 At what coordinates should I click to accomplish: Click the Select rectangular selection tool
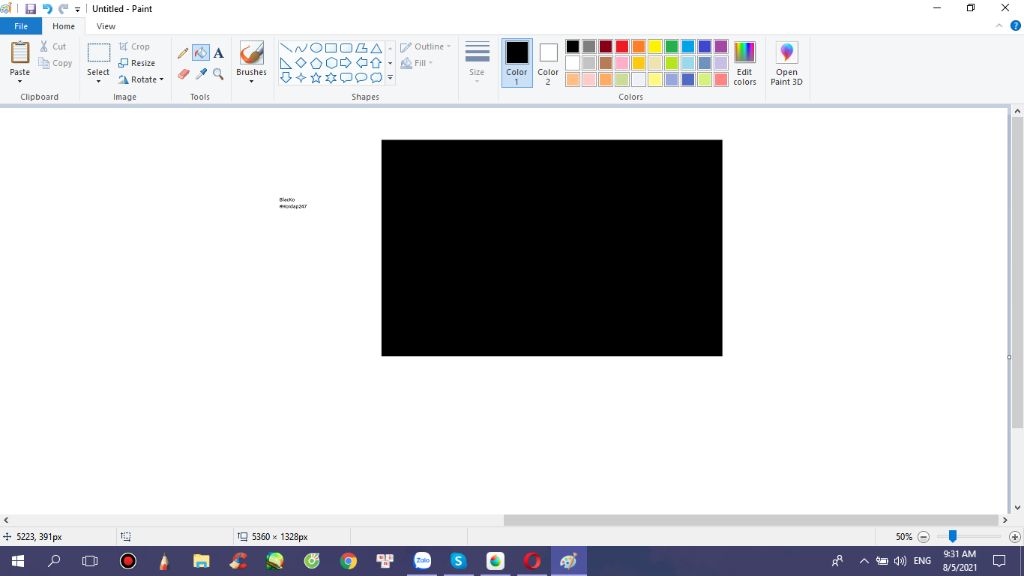pos(99,54)
